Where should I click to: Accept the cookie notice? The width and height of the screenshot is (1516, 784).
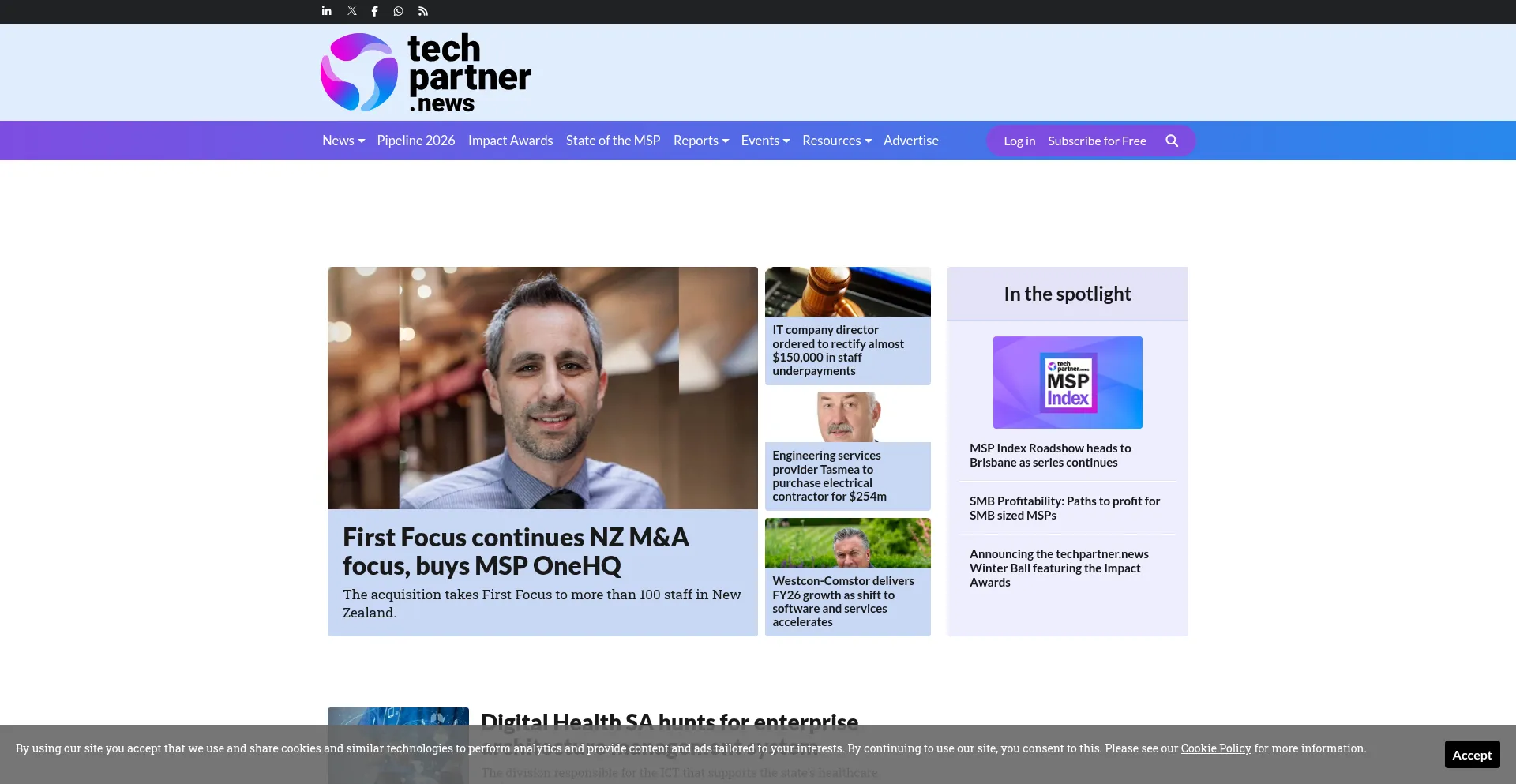(x=1472, y=755)
